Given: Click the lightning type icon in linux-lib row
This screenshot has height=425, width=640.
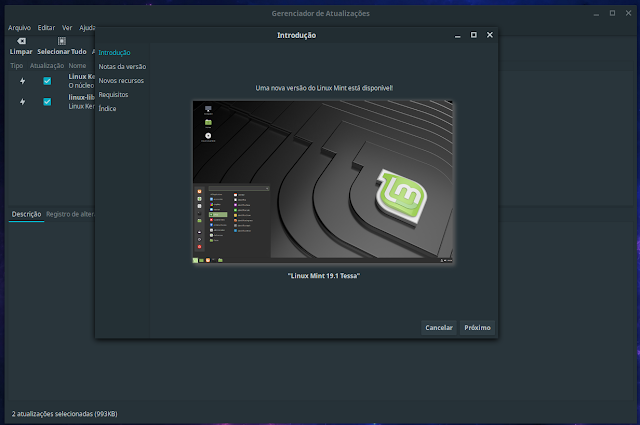Looking at the screenshot, I should point(22,102).
